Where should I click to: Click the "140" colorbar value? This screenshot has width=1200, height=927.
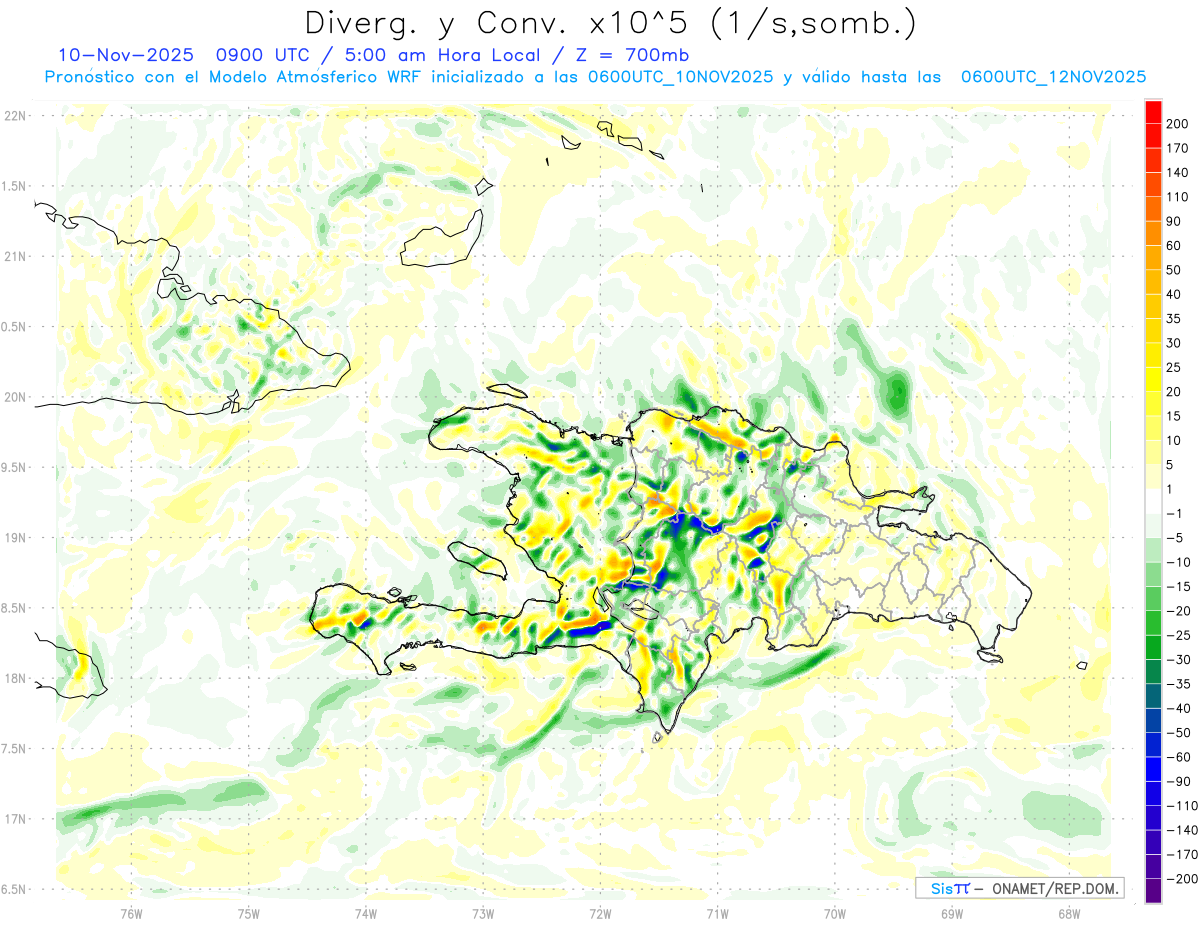click(1177, 173)
